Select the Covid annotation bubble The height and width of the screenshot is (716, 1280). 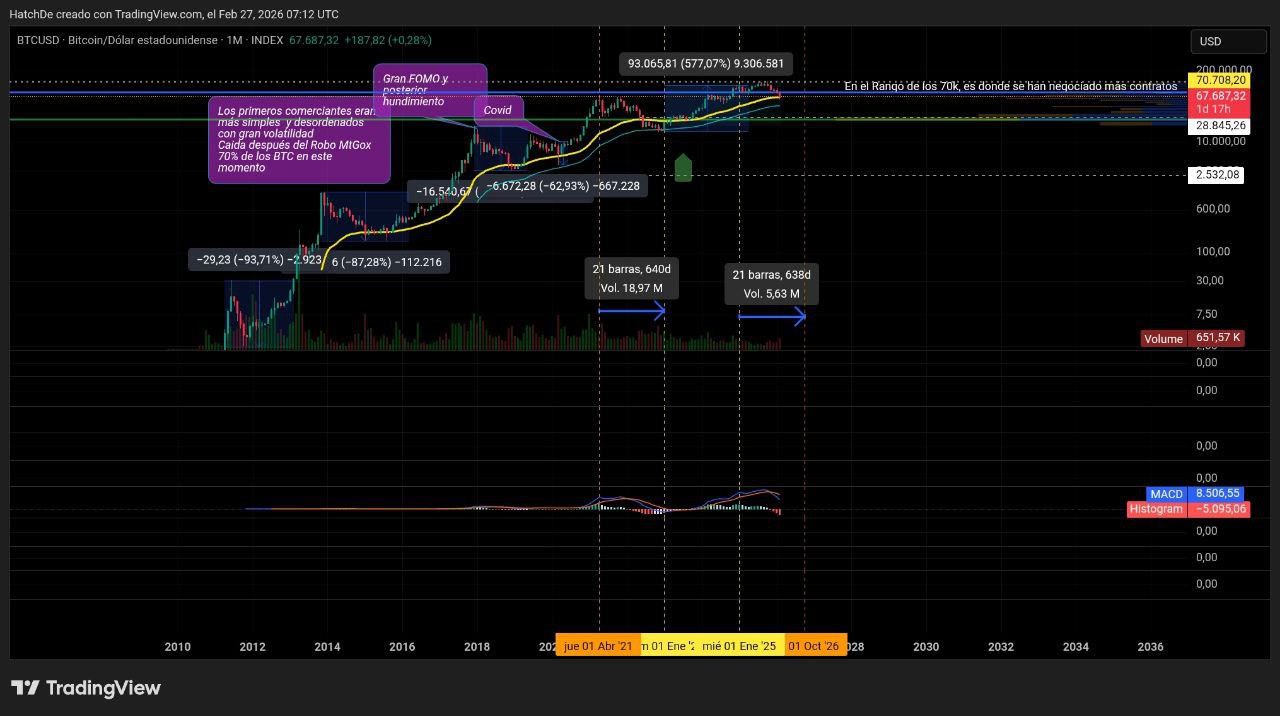[498, 110]
